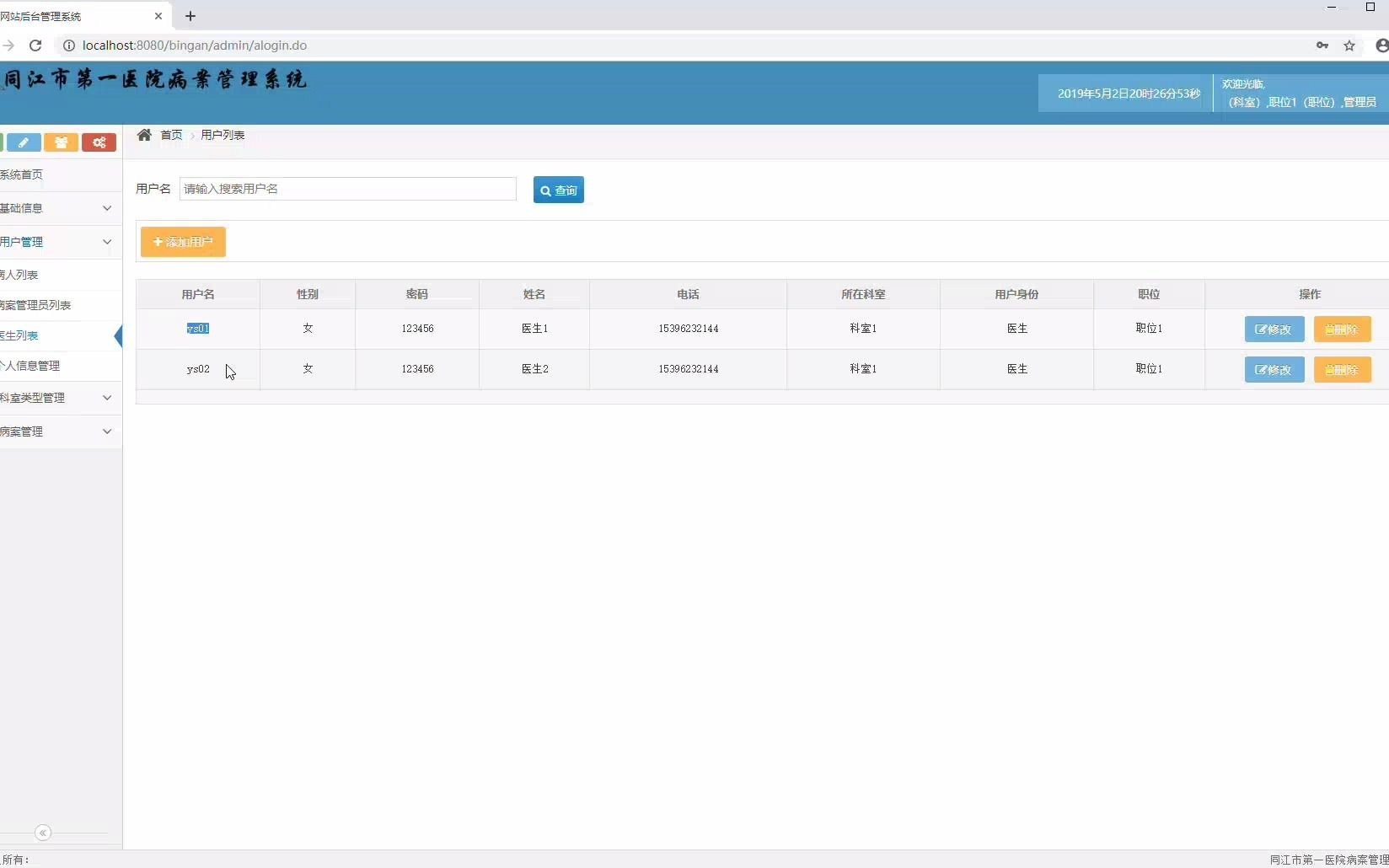
Task: Collapse the sidebar with double-arrow icon
Action: 43,833
